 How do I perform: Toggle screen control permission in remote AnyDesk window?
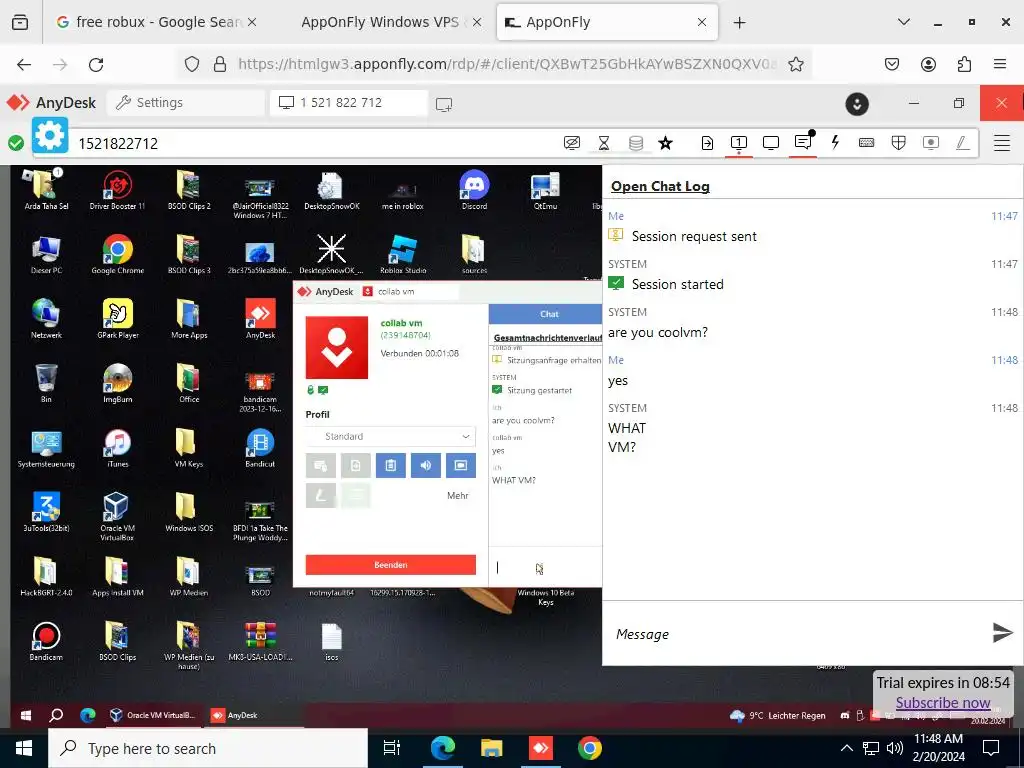(460, 466)
